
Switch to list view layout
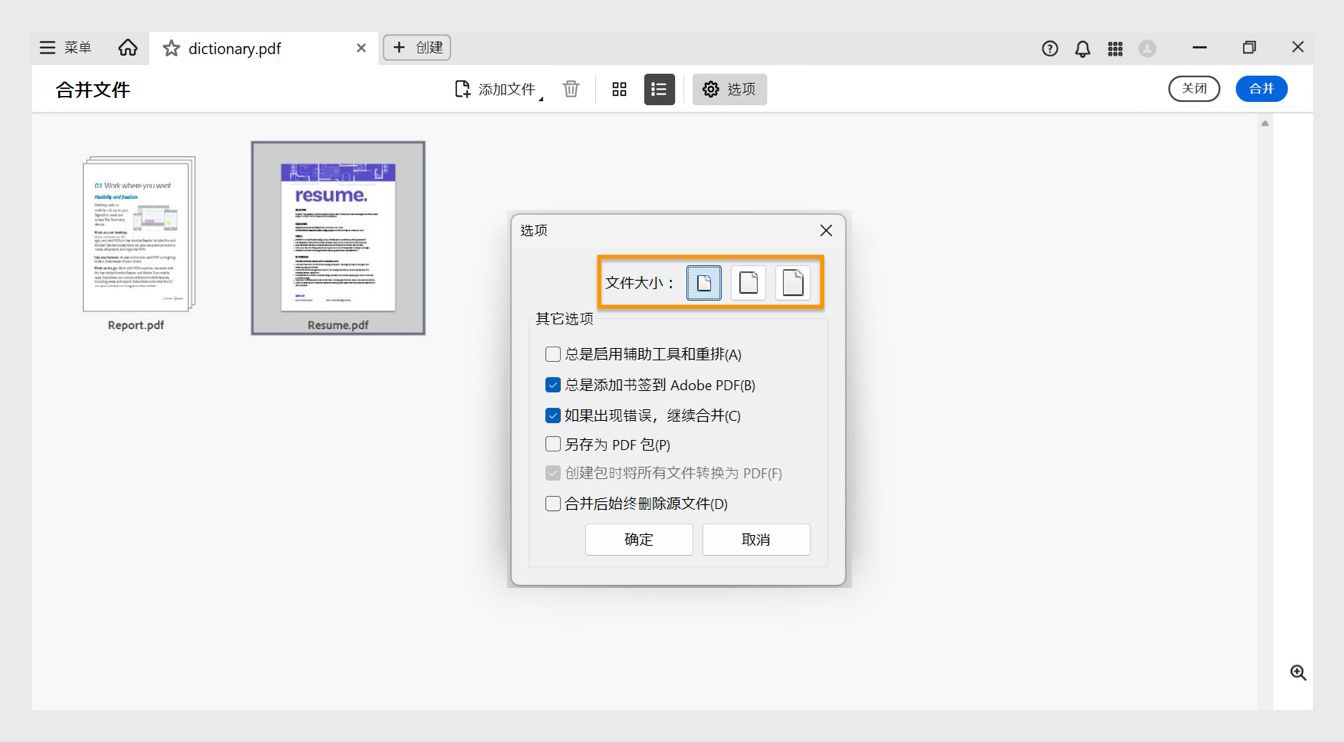(x=659, y=89)
